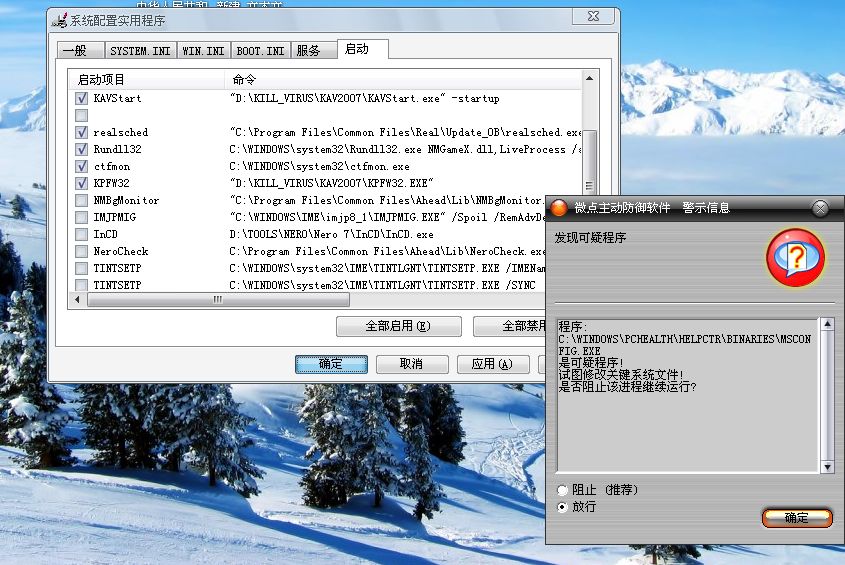Screen dimensions: 845x565
Task: Select the InCD.exe command path
Action: tap(331, 234)
